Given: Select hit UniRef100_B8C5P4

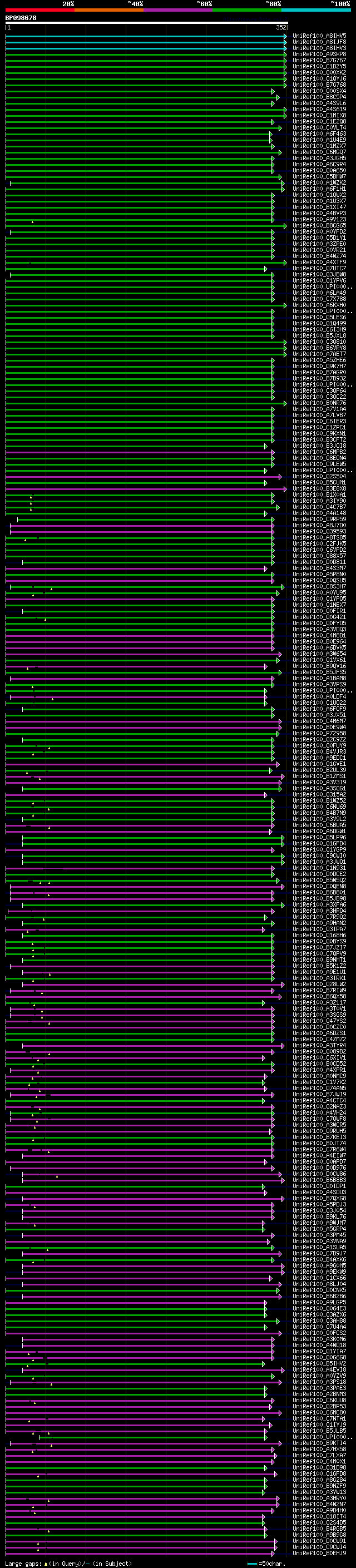Looking at the screenshot, I should point(319,97).
